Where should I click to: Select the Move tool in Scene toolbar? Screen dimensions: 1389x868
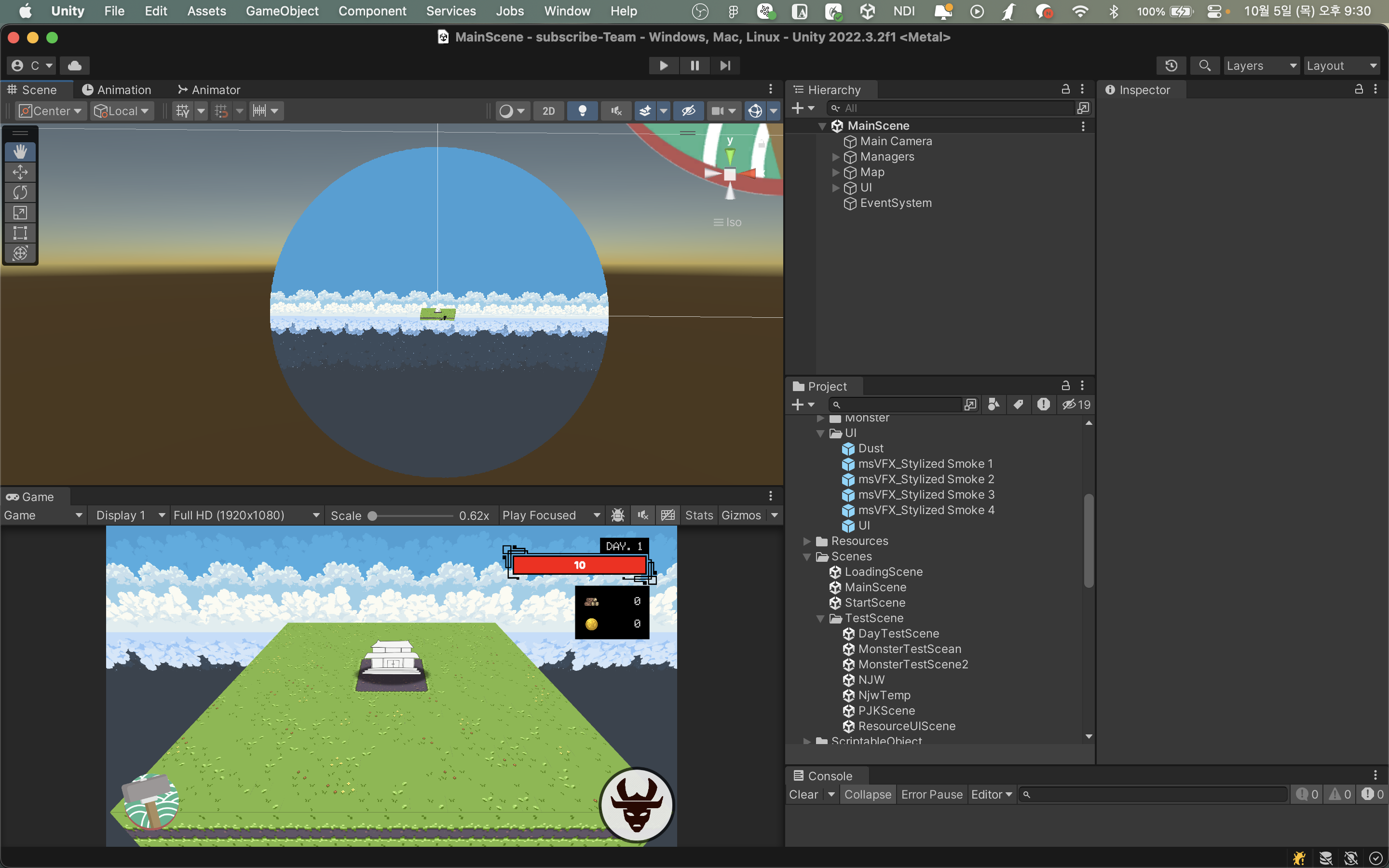click(x=20, y=172)
